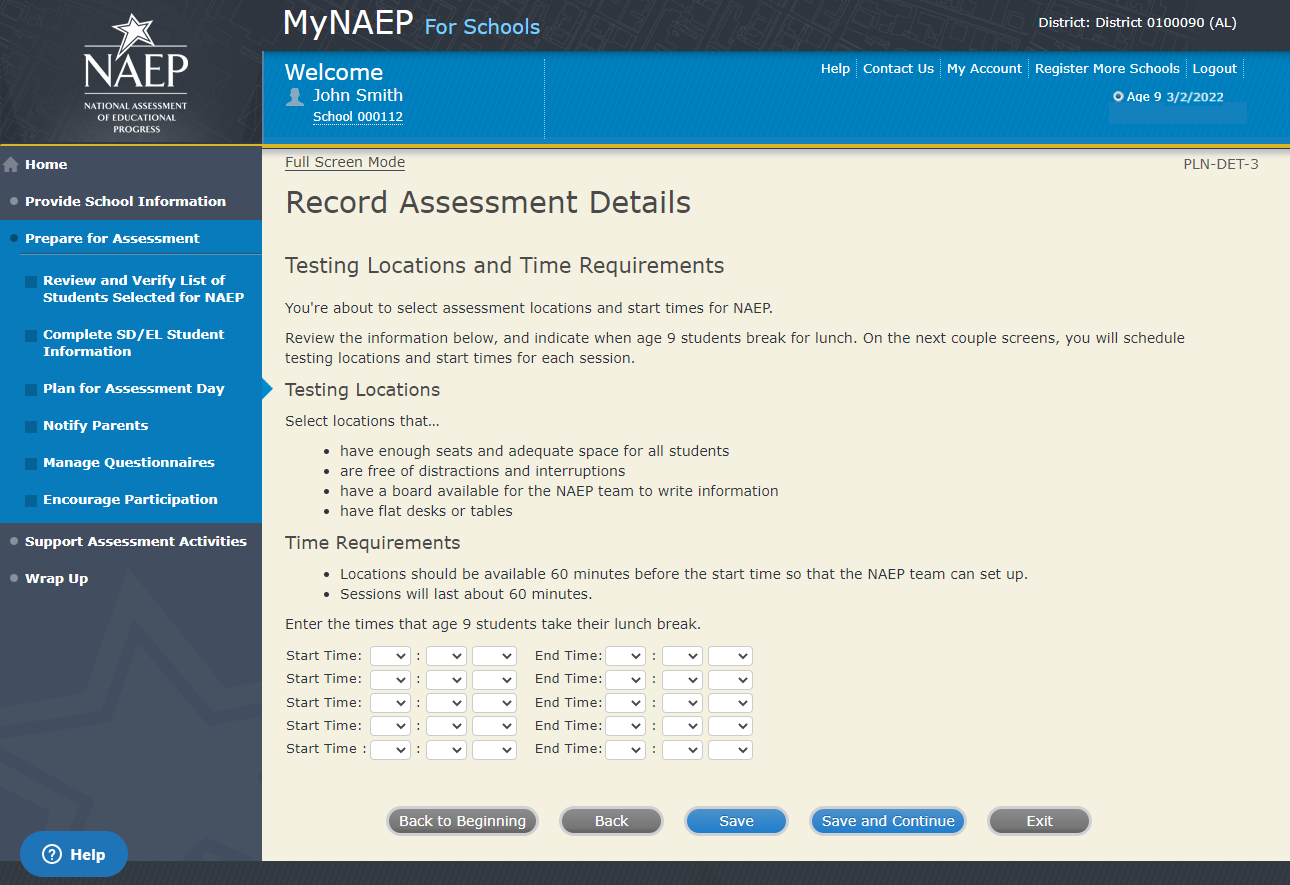
Task: Click the NAEP logo
Action: tap(135, 73)
